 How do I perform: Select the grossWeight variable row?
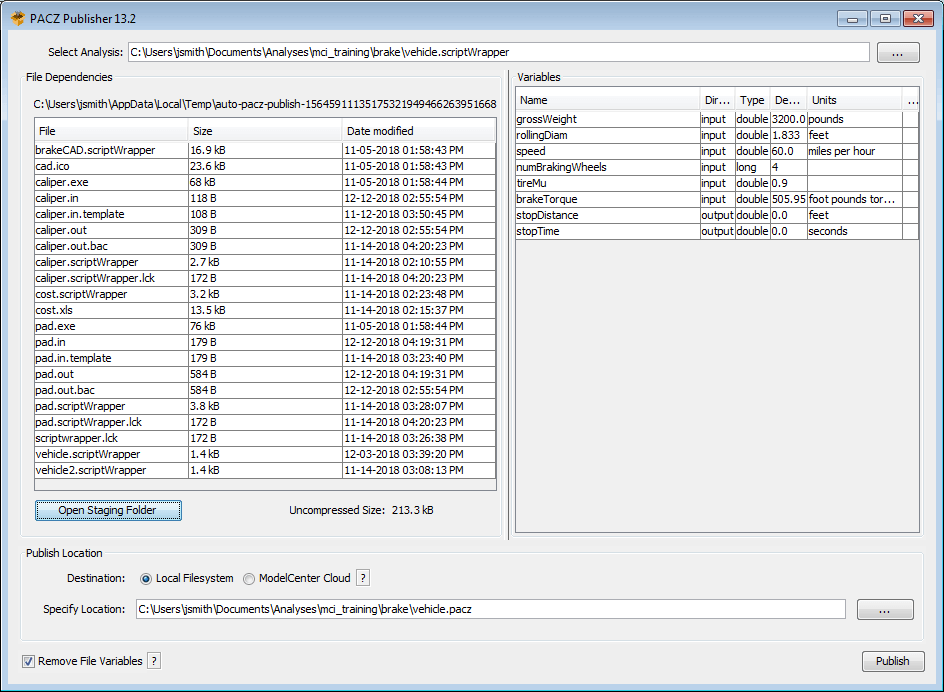click(x=717, y=119)
